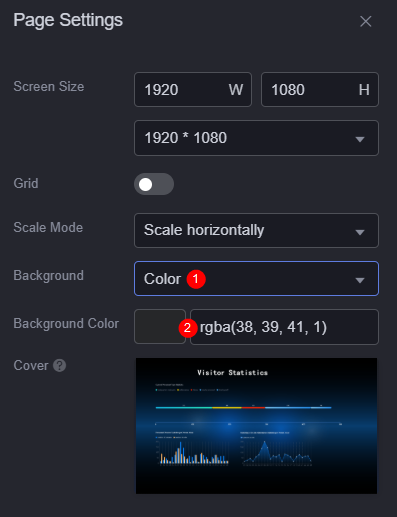
Task: Click the red badge number 1
Action: pyautogui.click(x=196, y=279)
